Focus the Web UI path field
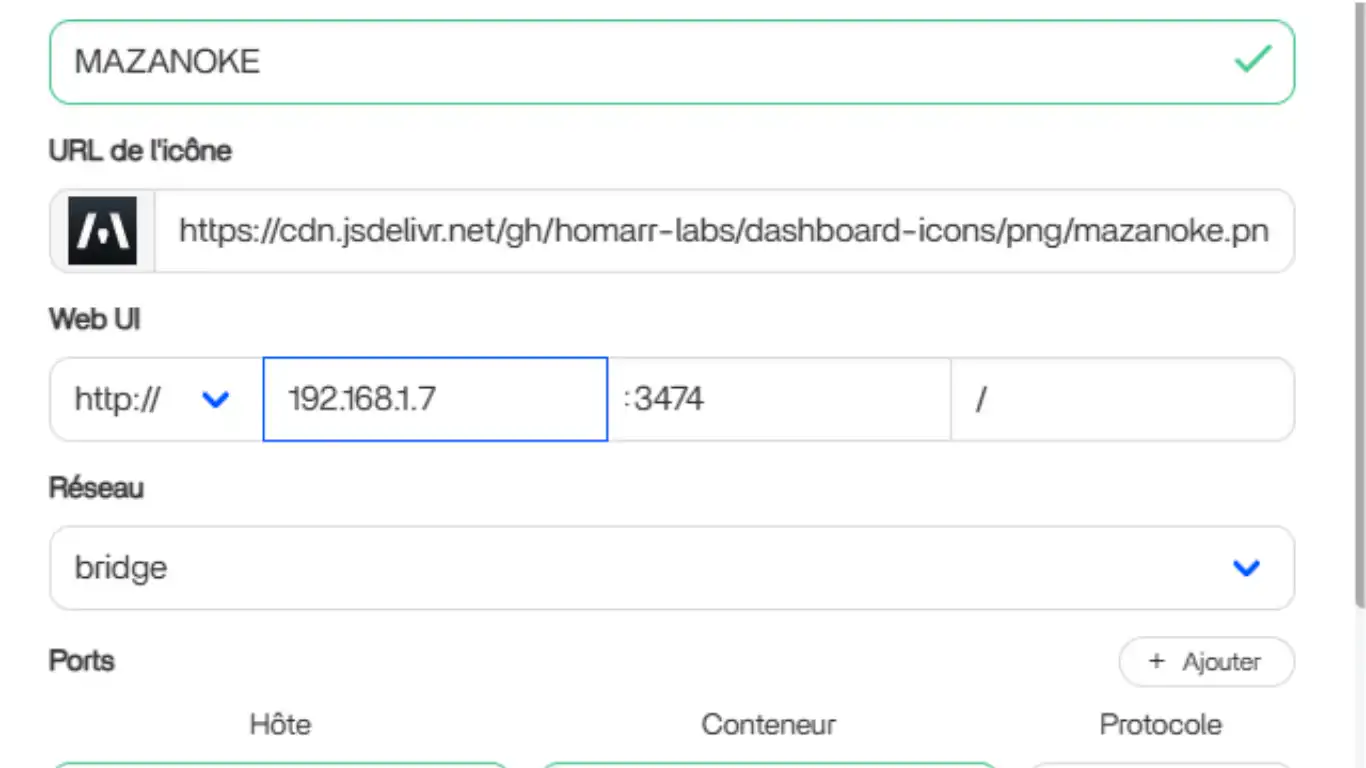 1121,400
